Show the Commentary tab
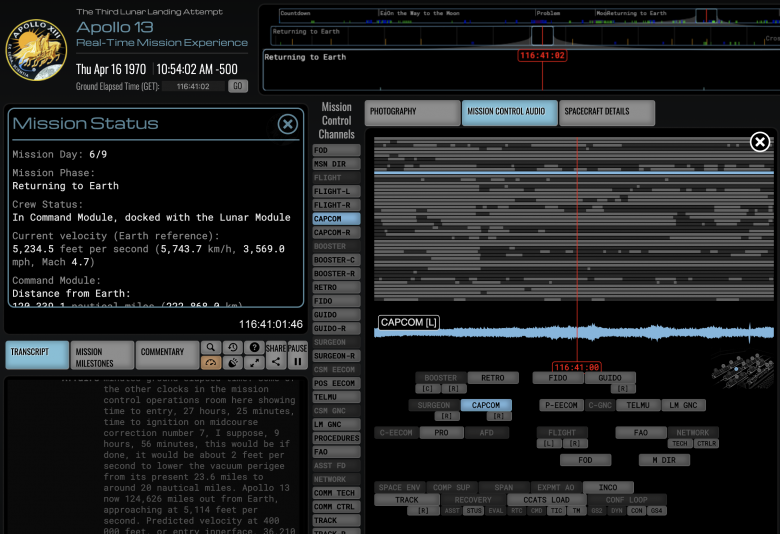 [167, 355]
